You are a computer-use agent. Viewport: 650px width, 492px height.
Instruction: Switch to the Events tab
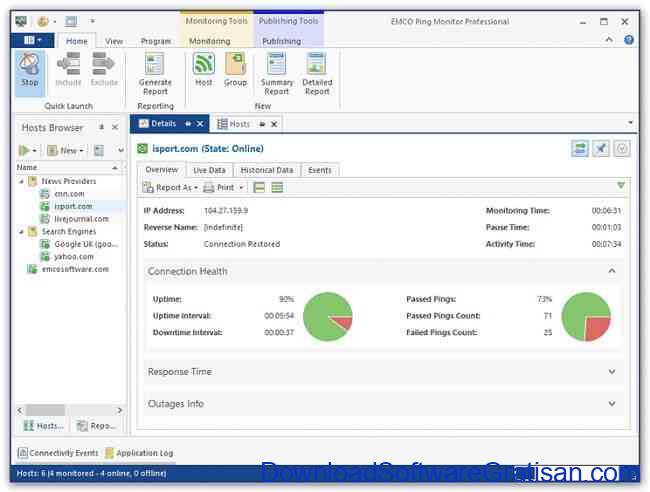click(x=320, y=170)
